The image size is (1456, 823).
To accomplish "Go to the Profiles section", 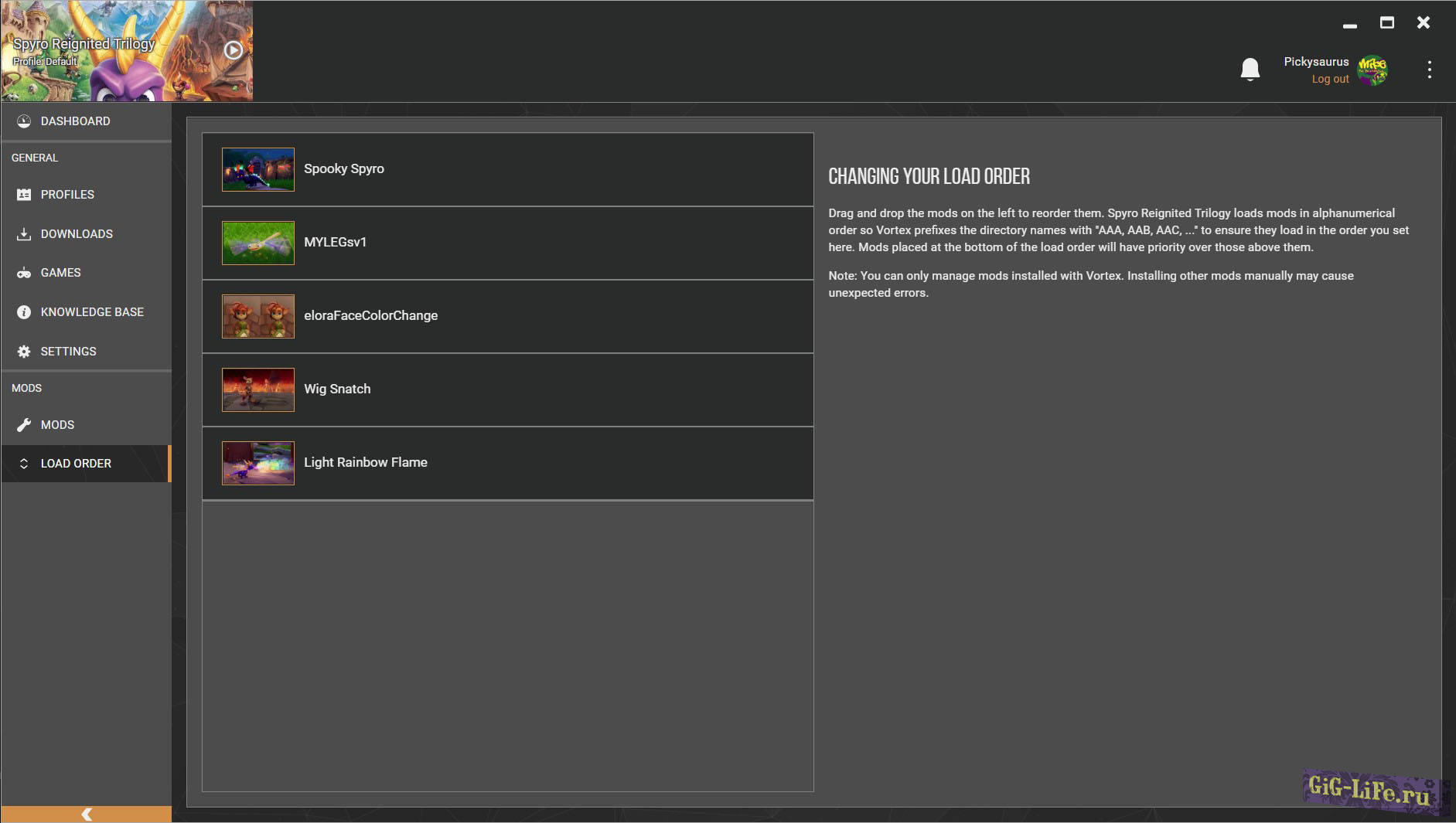I will [67, 195].
